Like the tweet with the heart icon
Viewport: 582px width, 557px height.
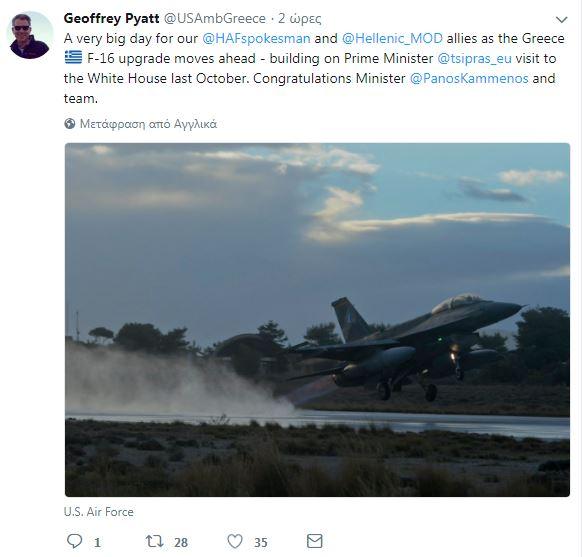coord(235,541)
